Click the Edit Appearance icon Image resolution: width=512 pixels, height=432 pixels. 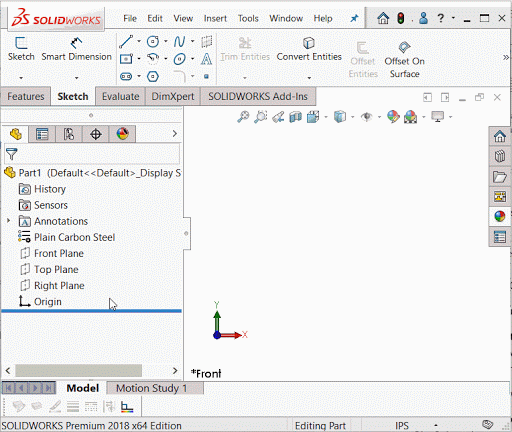(393, 117)
